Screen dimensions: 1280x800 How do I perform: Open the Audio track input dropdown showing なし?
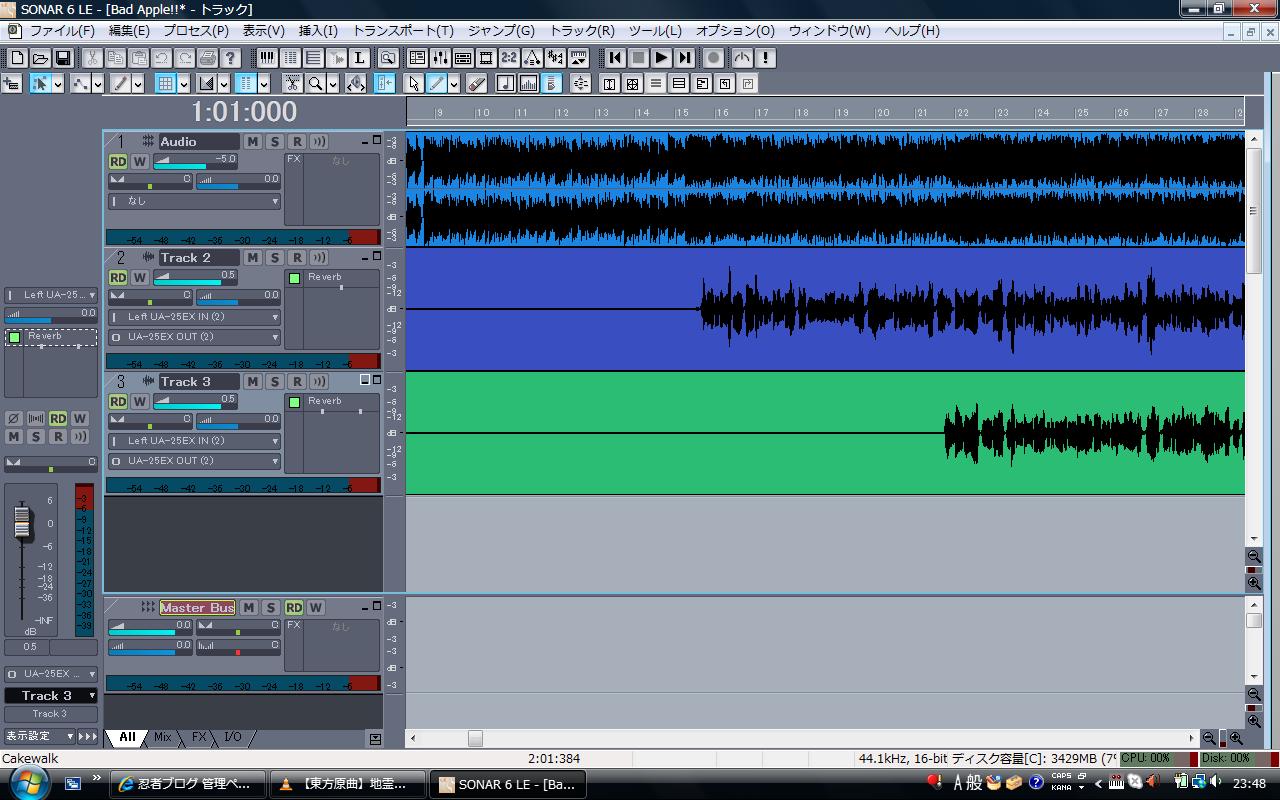(x=194, y=201)
